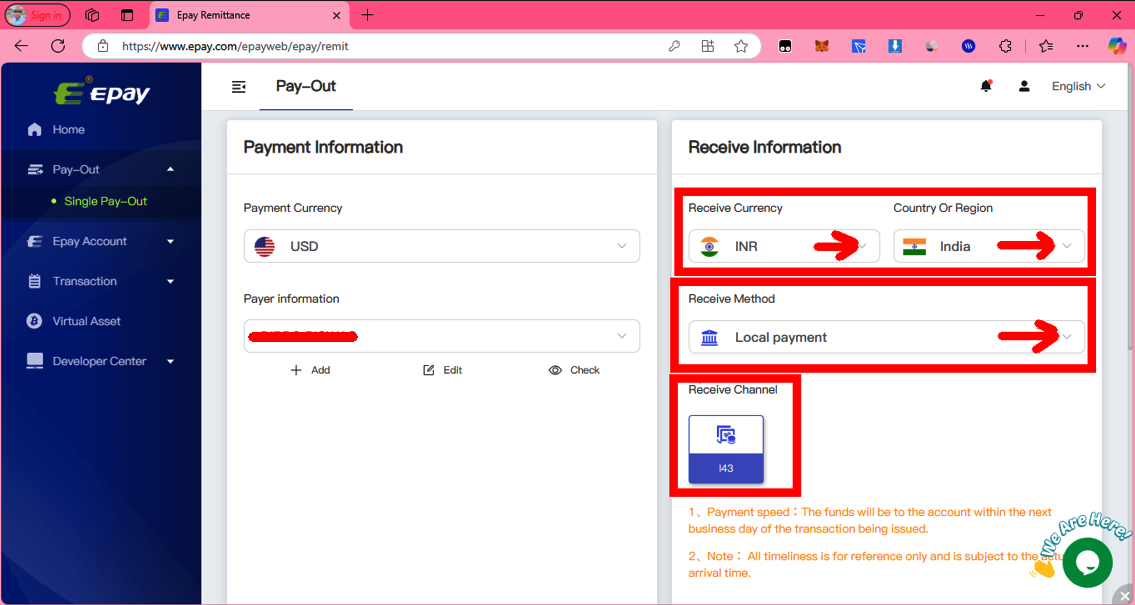Open a new browser tab
The width and height of the screenshot is (1135, 605).
368,14
